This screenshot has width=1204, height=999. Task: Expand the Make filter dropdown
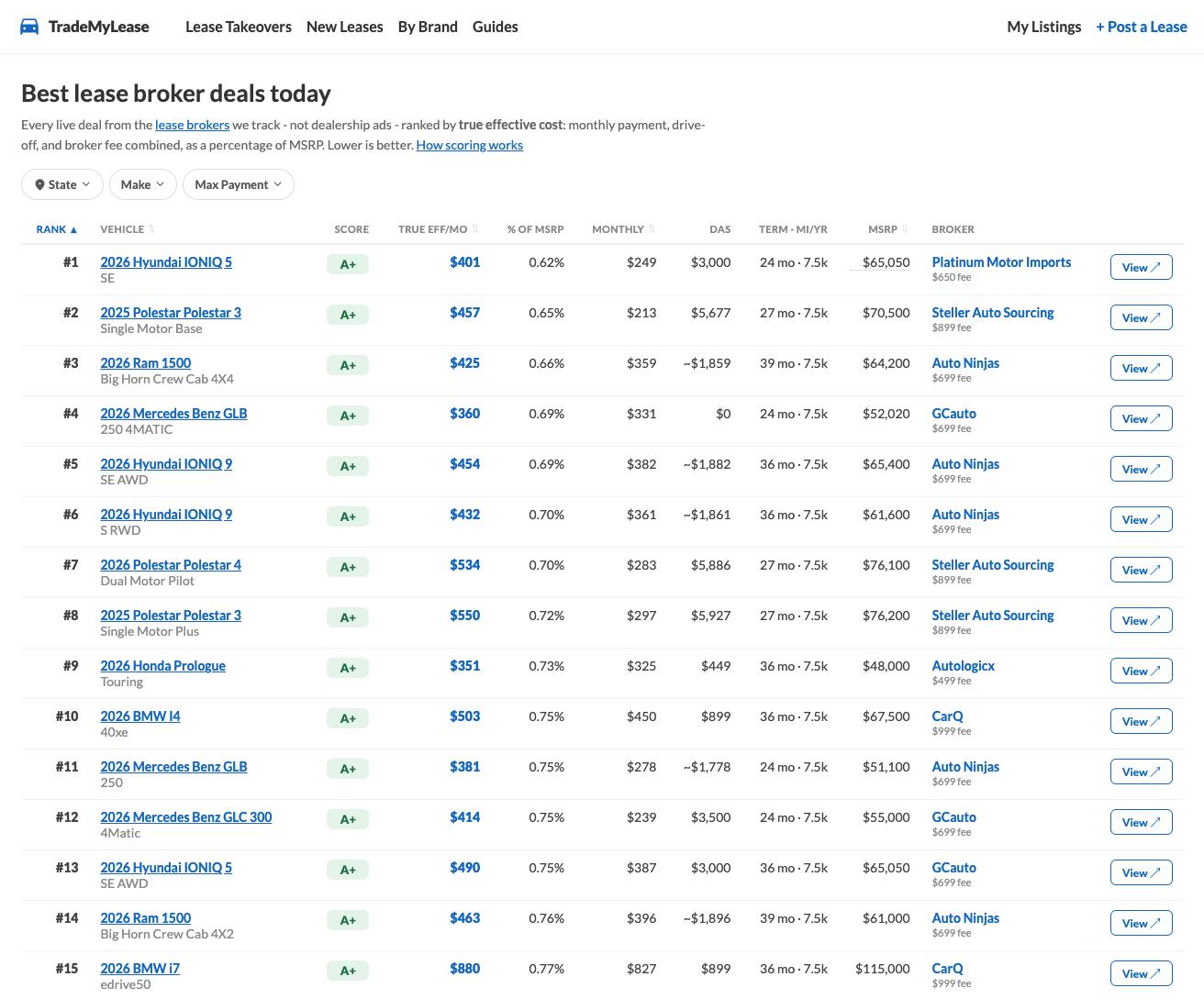point(142,184)
